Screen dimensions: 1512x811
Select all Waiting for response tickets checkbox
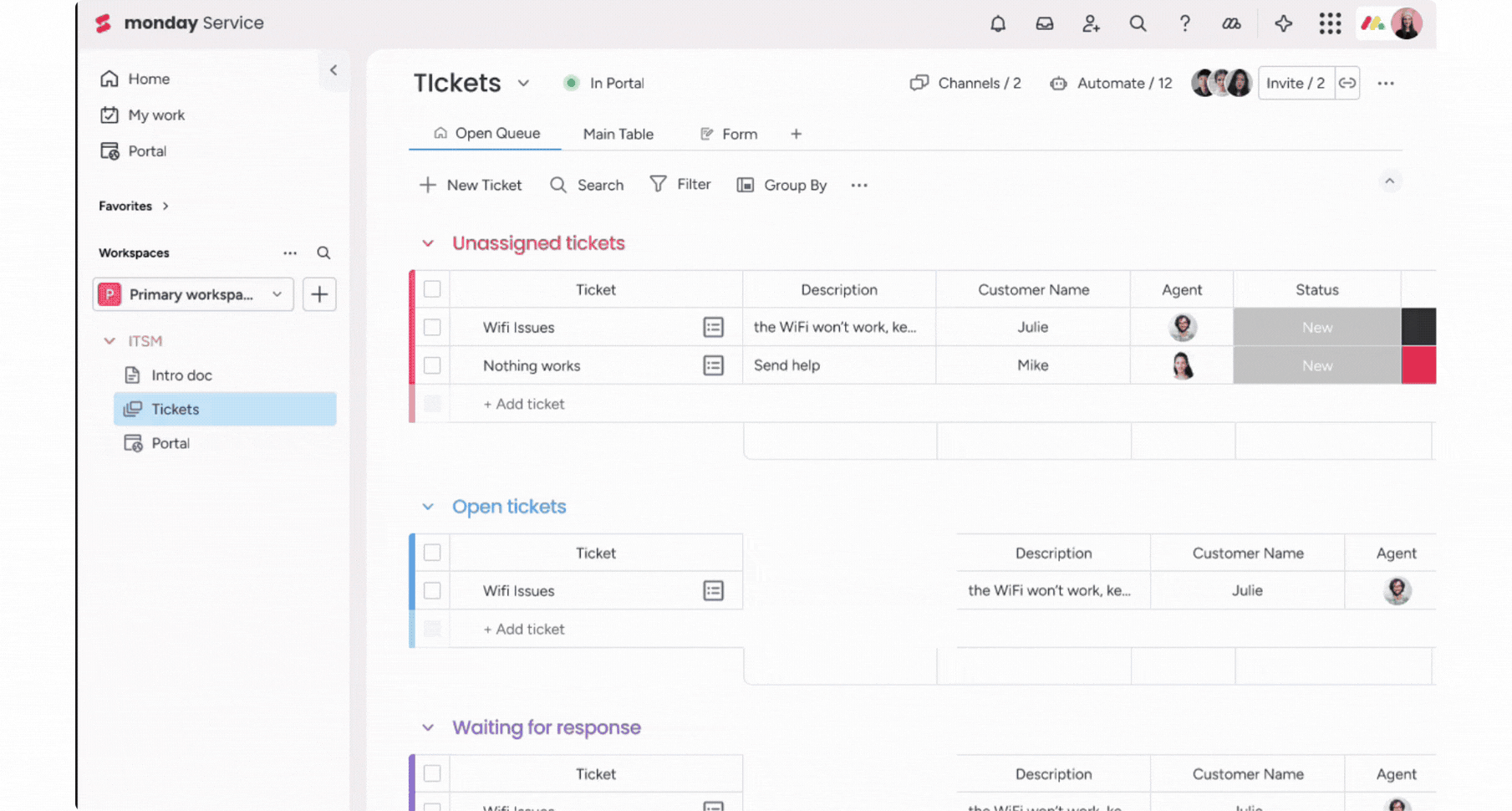(x=432, y=773)
